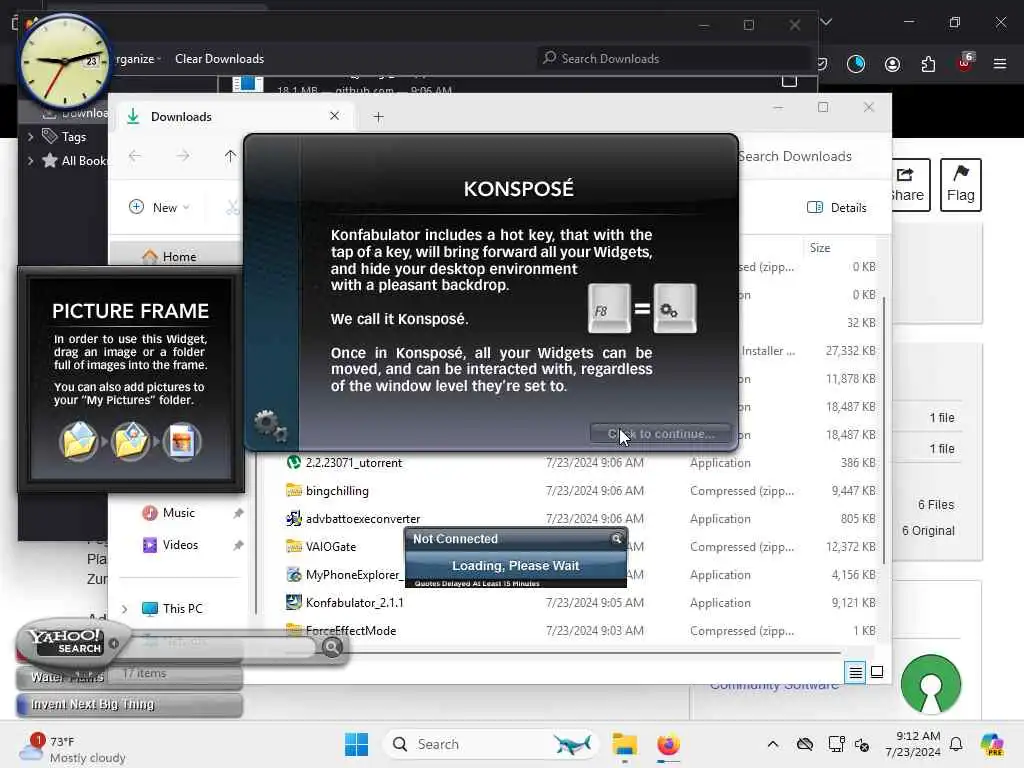Click File Explorer vertical scrollbar
The height and width of the screenshot is (768, 1024).
click(884, 431)
